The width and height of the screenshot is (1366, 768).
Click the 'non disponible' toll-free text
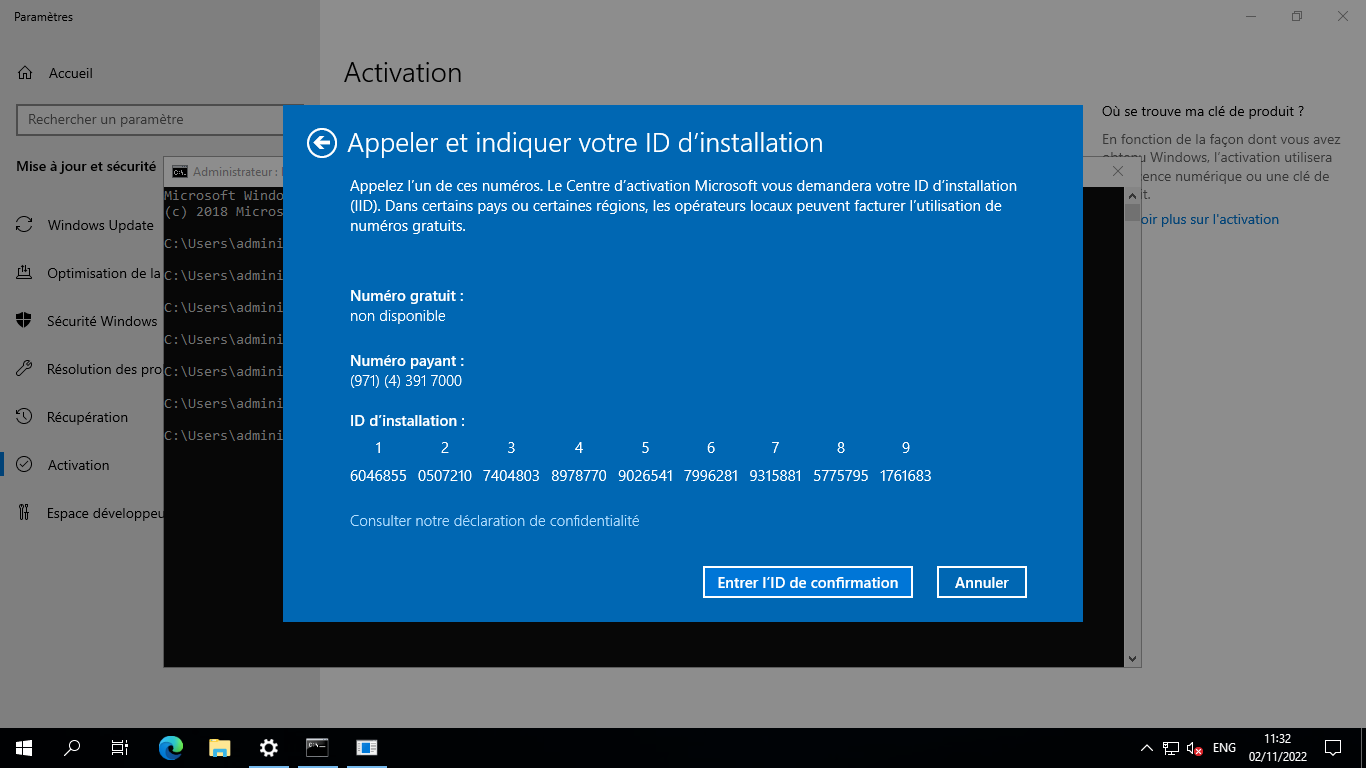tap(398, 316)
